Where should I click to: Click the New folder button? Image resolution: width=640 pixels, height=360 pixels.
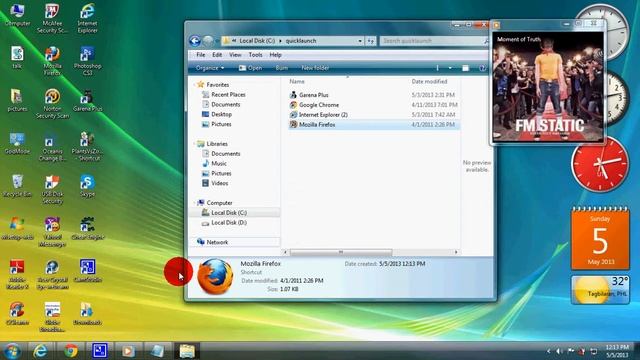[x=315, y=68]
